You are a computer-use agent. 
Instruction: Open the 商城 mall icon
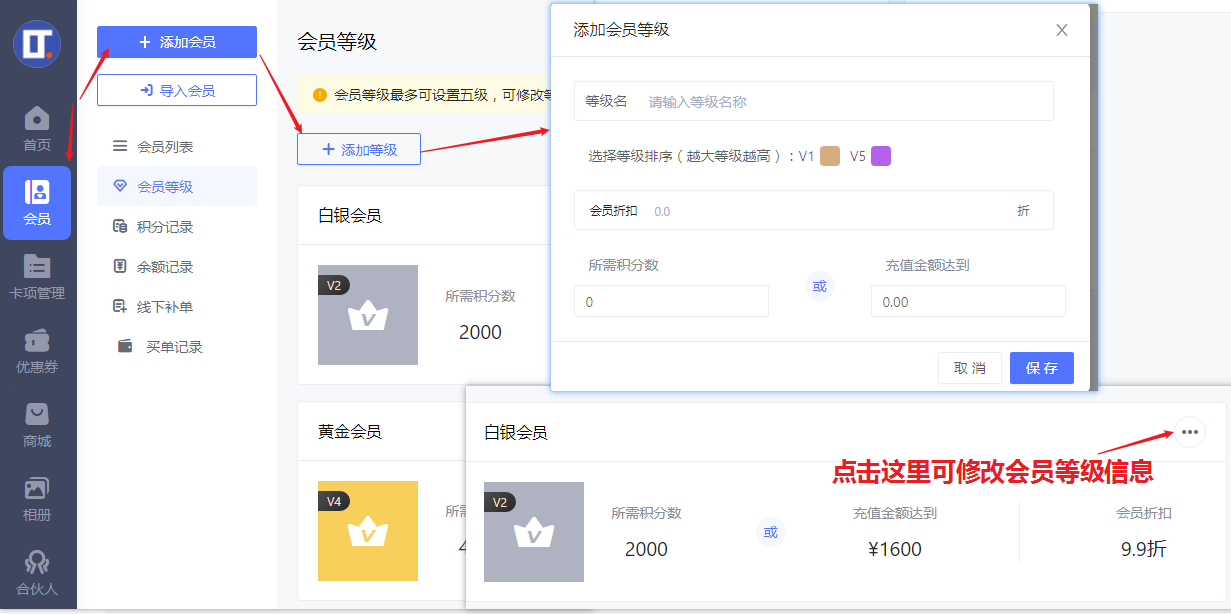pyautogui.click(x=37, y=420)
